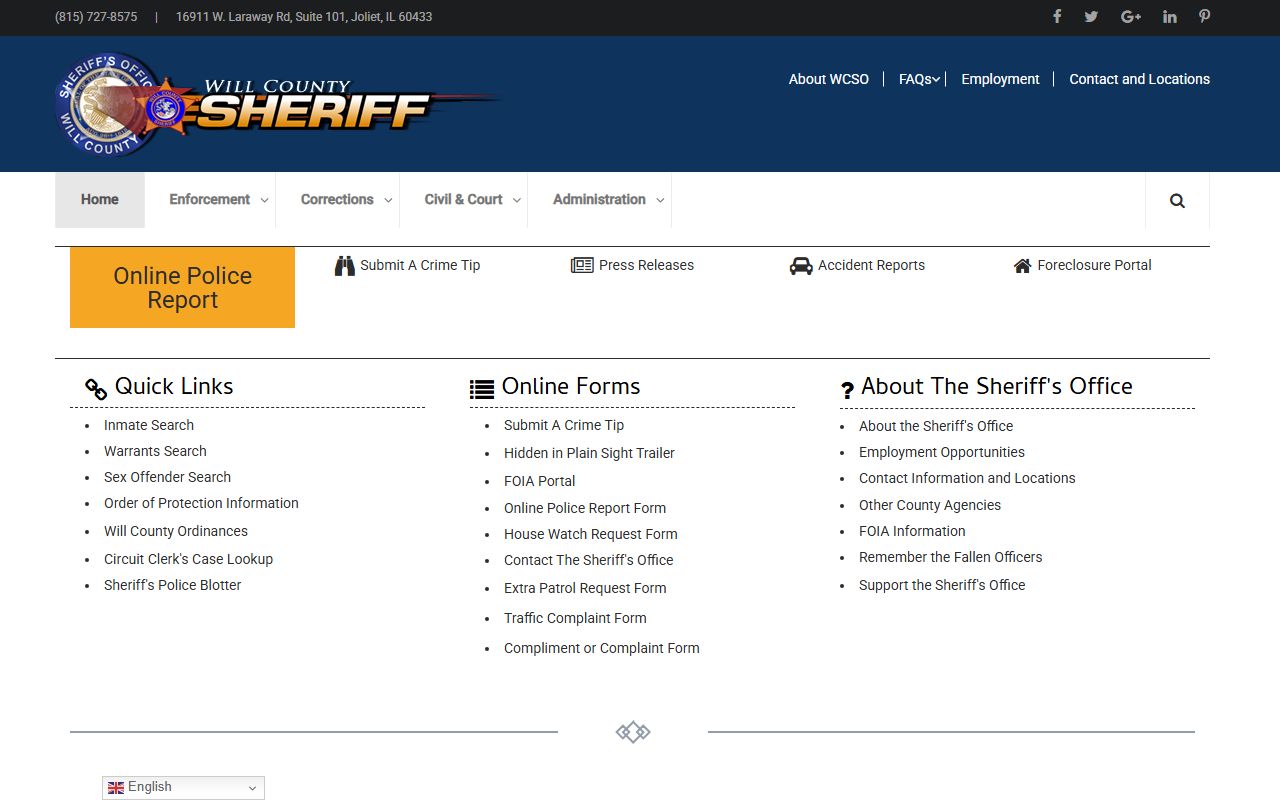Open the LinkedIn social icon
The height and width of the screenshot is (800, 1280).
click(1169, 16)
